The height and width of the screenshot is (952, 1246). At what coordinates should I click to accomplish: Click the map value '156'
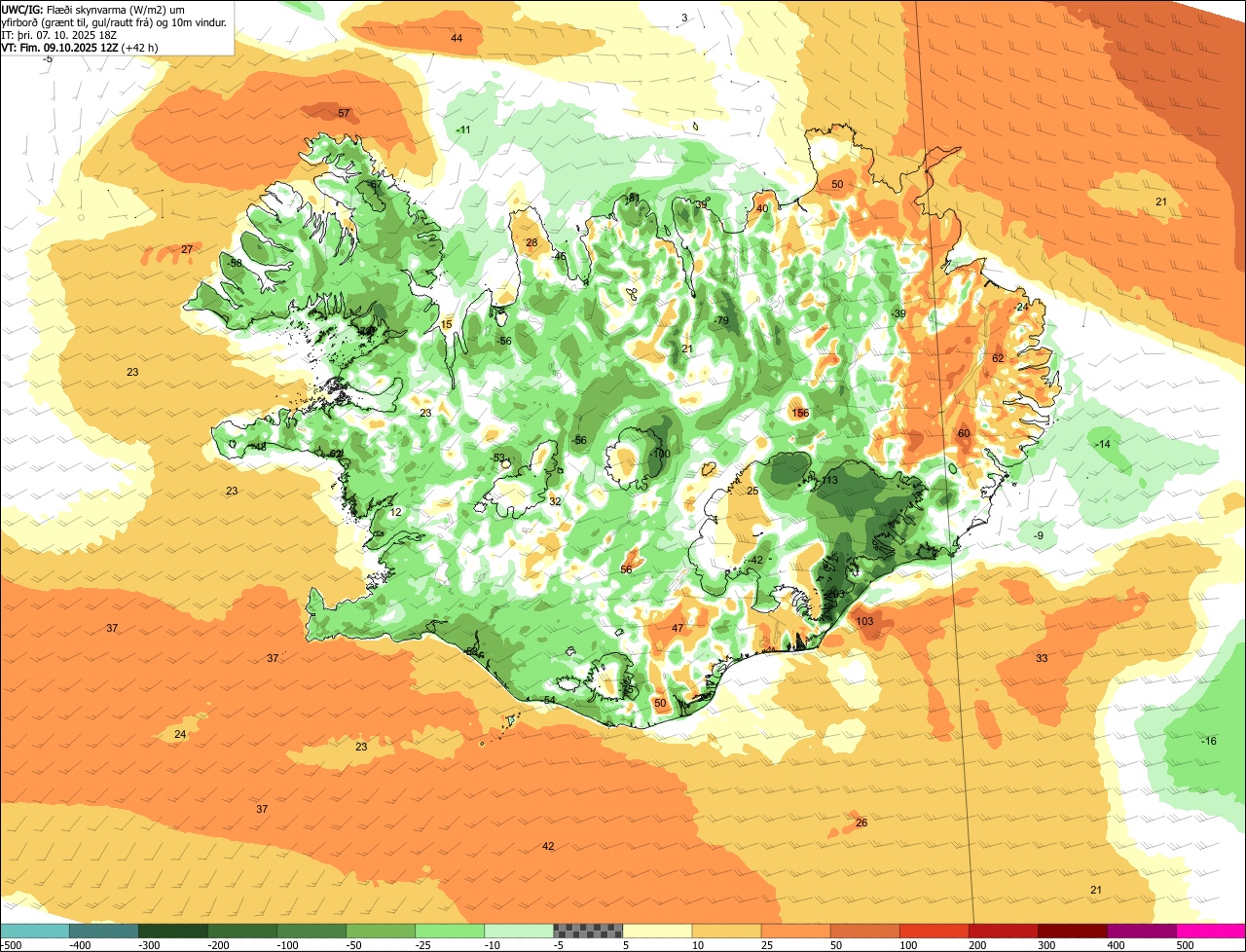800,413
